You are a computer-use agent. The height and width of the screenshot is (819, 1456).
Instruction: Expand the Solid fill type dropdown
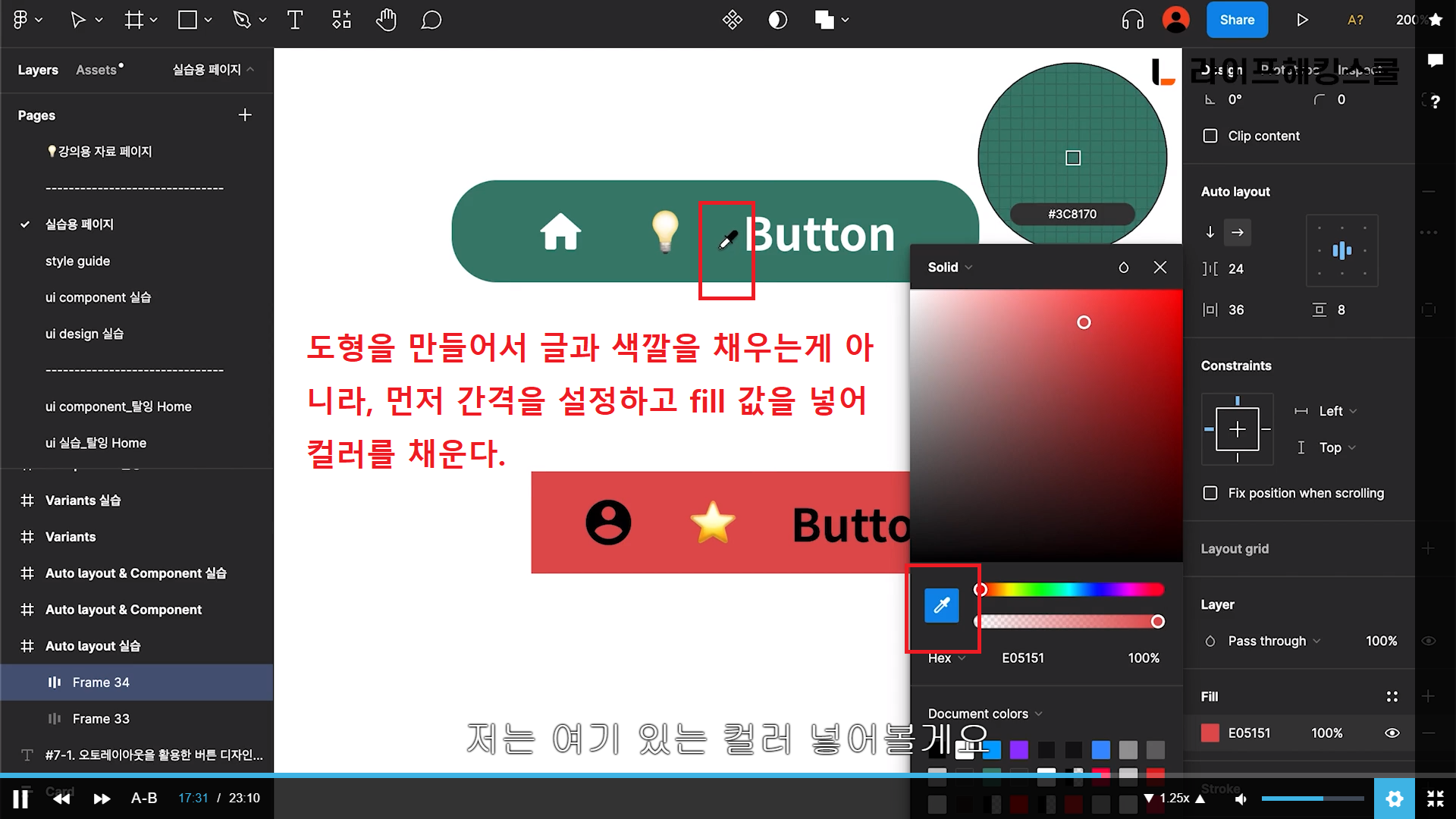(x=949, y=267)
